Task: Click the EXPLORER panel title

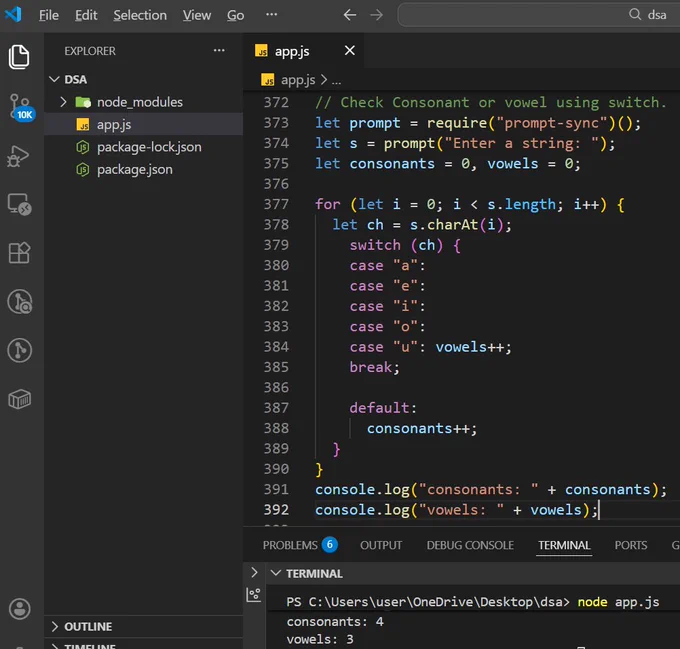Action: (90, 51)
